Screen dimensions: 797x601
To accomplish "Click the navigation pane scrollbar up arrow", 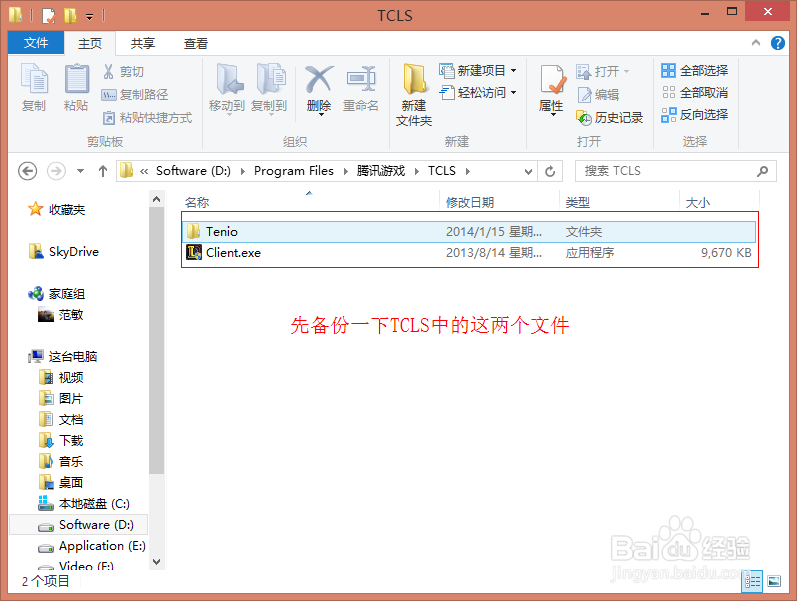I will [x=157, y=199].
